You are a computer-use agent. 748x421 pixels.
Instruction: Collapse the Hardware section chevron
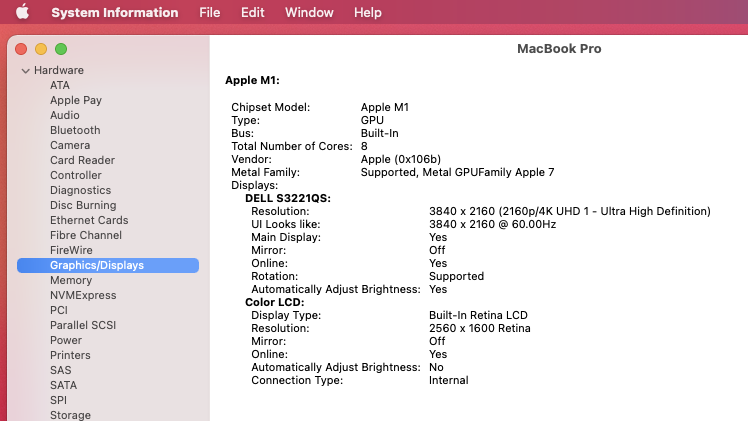click(25, 71)
